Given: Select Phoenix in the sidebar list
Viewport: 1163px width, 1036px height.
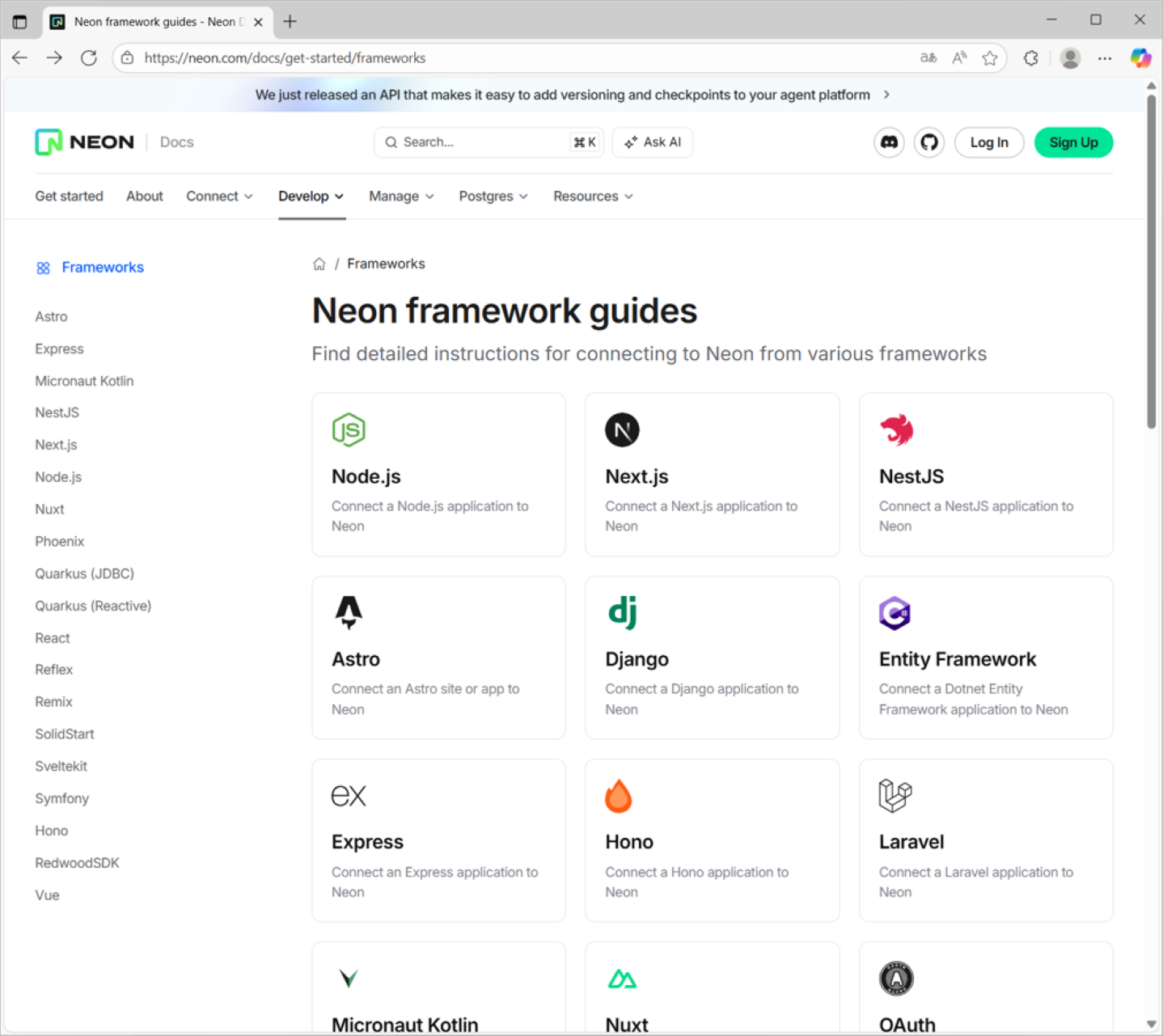Looking at the screenshot, I should tap(59, 541).
